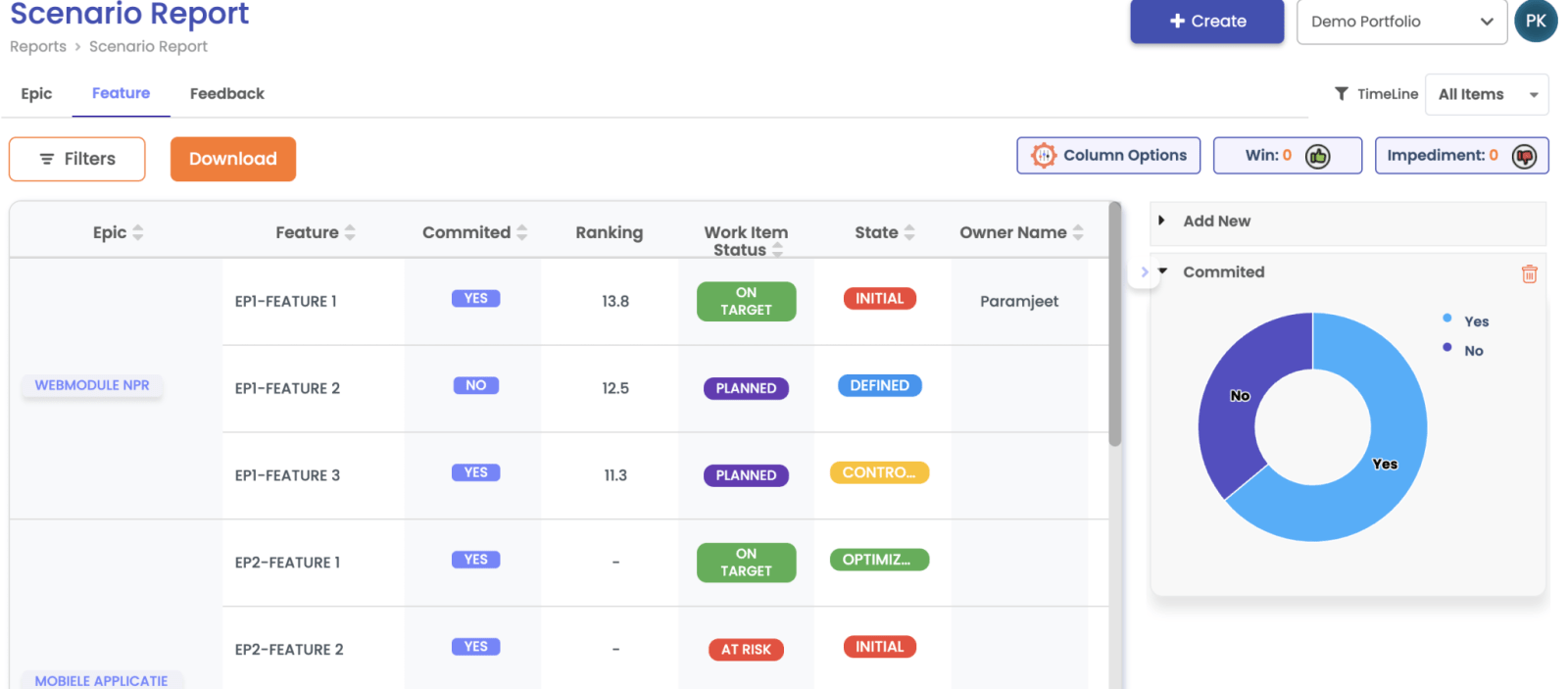Toggle the Yes legend item in chart

pyautogui.click(x=1475, y=321)
